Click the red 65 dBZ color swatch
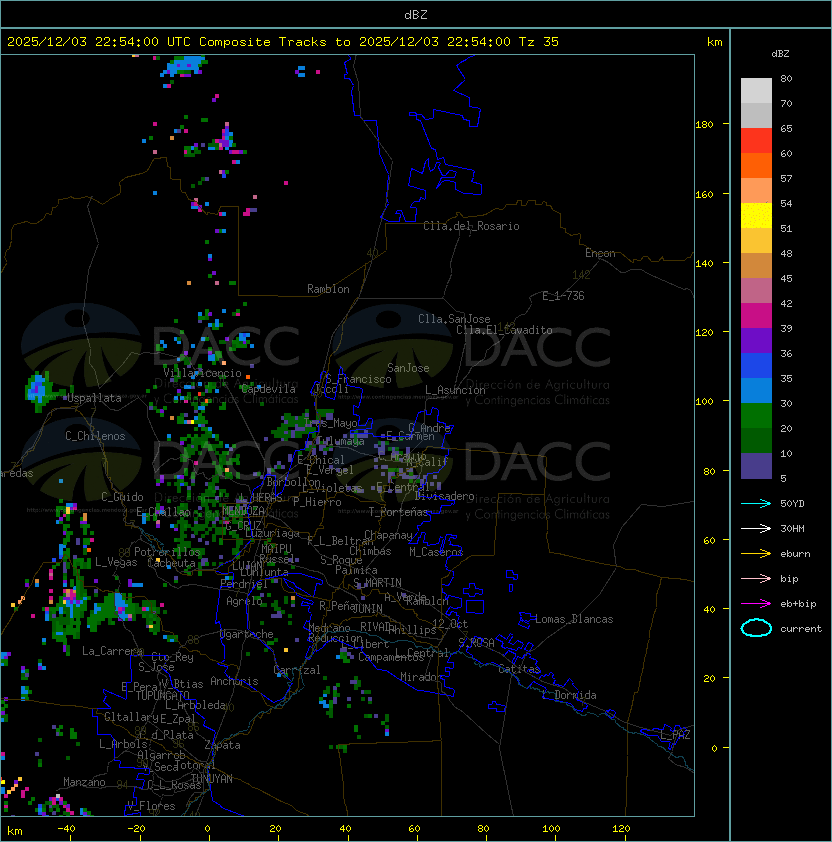Viewport: 832px width, 842px height. (x=756, y=141)
